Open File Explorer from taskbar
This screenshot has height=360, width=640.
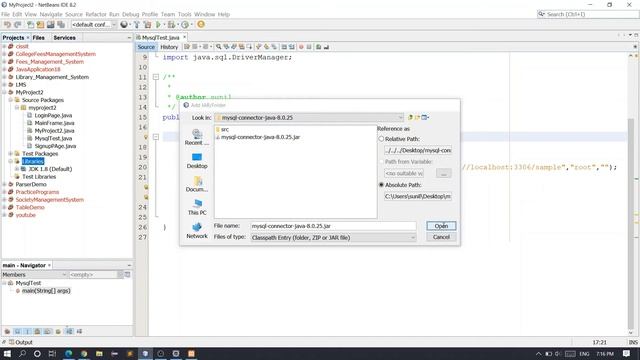[x=99, y=353]
